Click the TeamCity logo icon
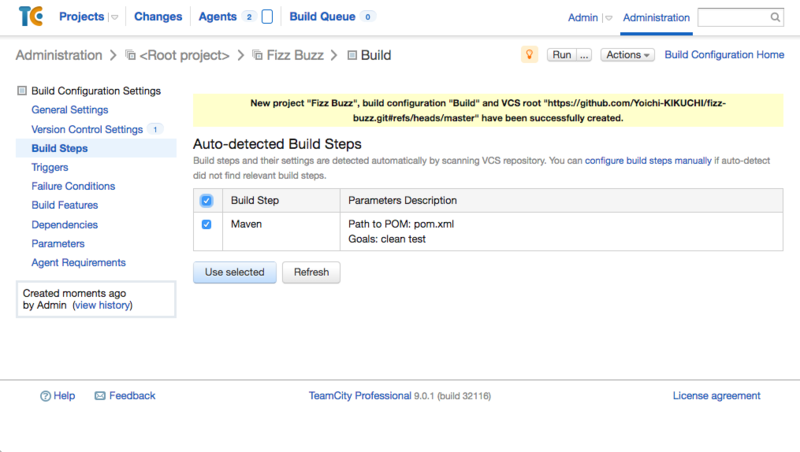Viewport: 800px width, 452px height. [x=29, y=17]
